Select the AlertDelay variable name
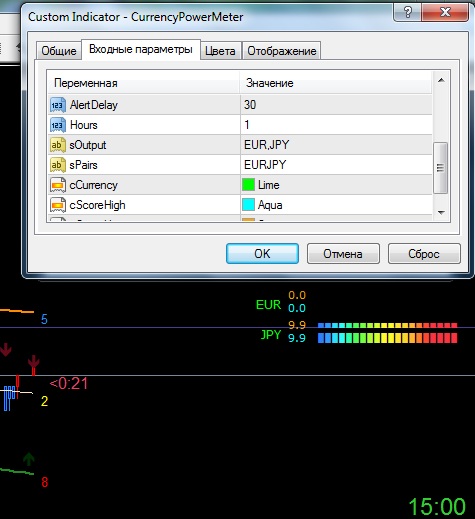The height and width of the screenshot is (519, 475). tap(94, 105)
